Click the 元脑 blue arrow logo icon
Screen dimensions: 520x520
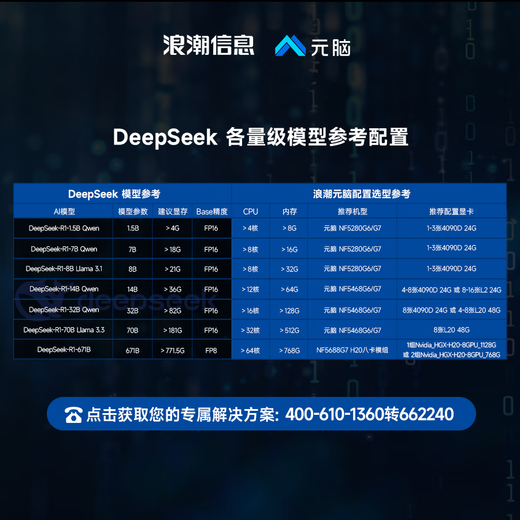point(290,46)
